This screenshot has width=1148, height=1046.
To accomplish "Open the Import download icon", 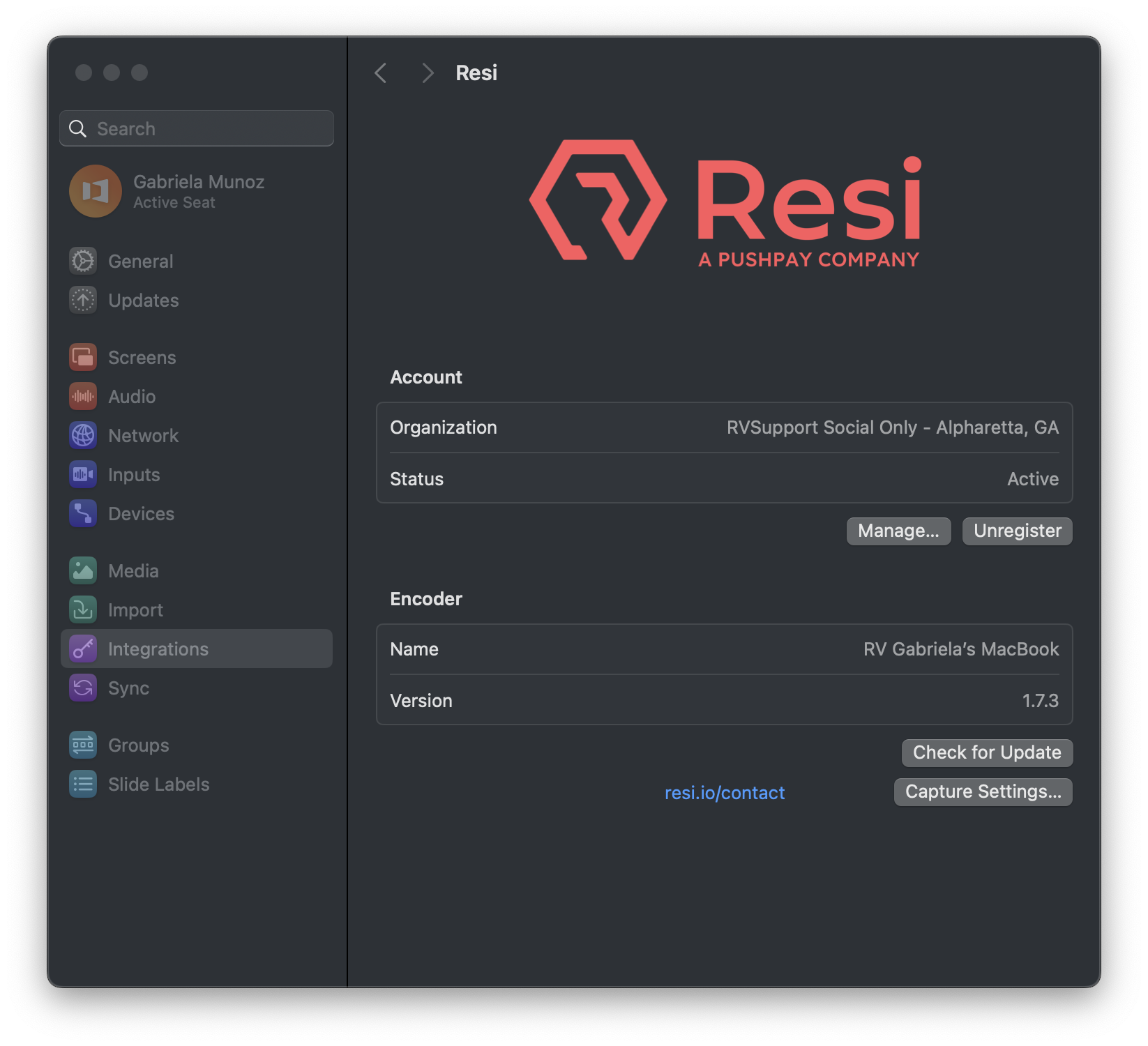I will click(83, 609).
